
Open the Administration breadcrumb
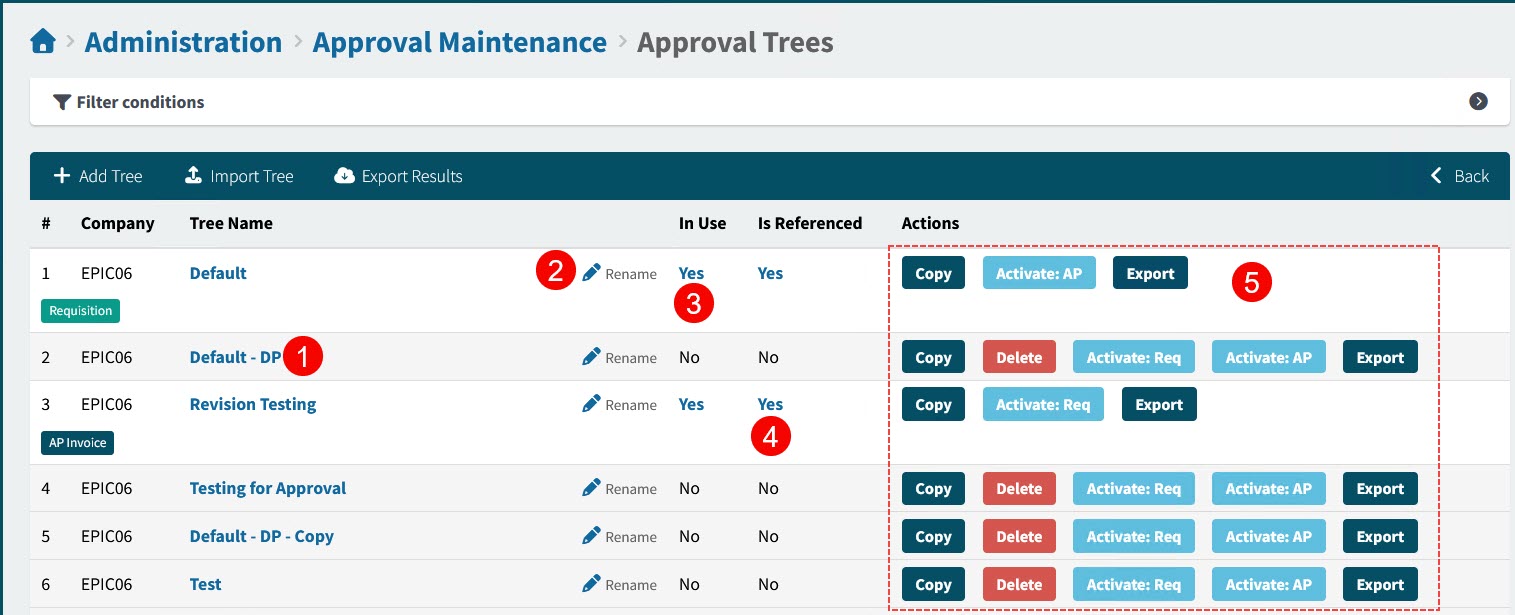(183, 43)
